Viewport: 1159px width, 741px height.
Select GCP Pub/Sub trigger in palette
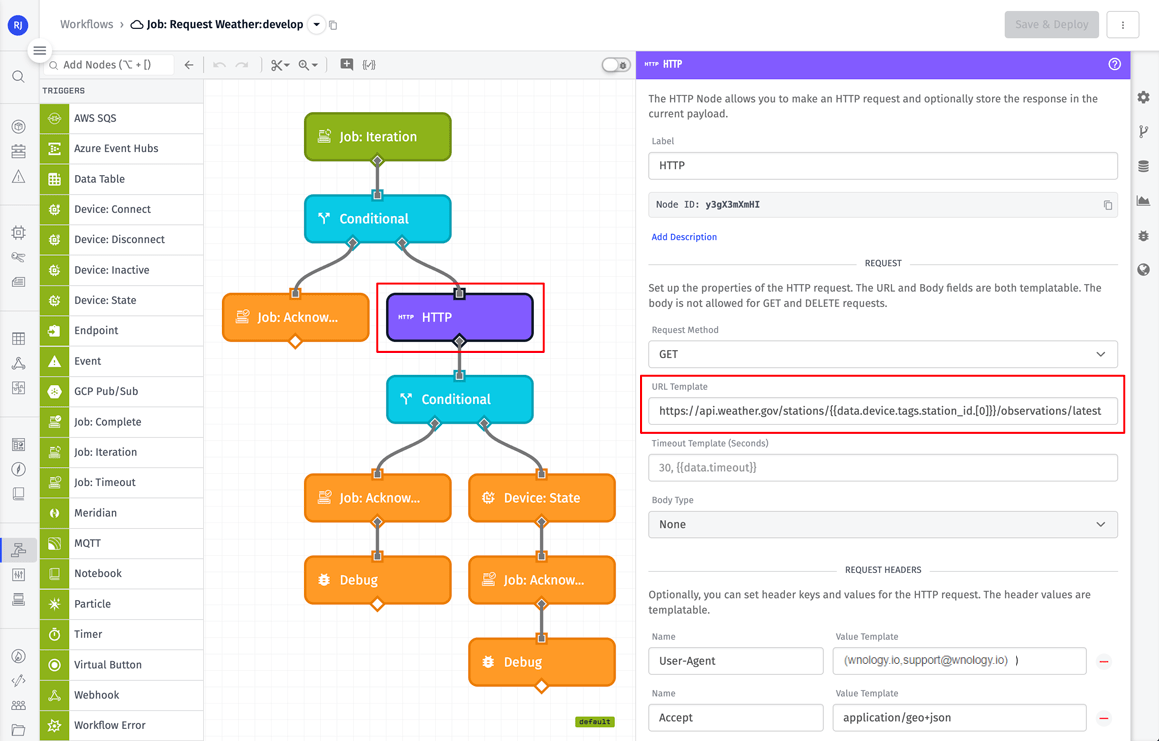tap(121, 391)
